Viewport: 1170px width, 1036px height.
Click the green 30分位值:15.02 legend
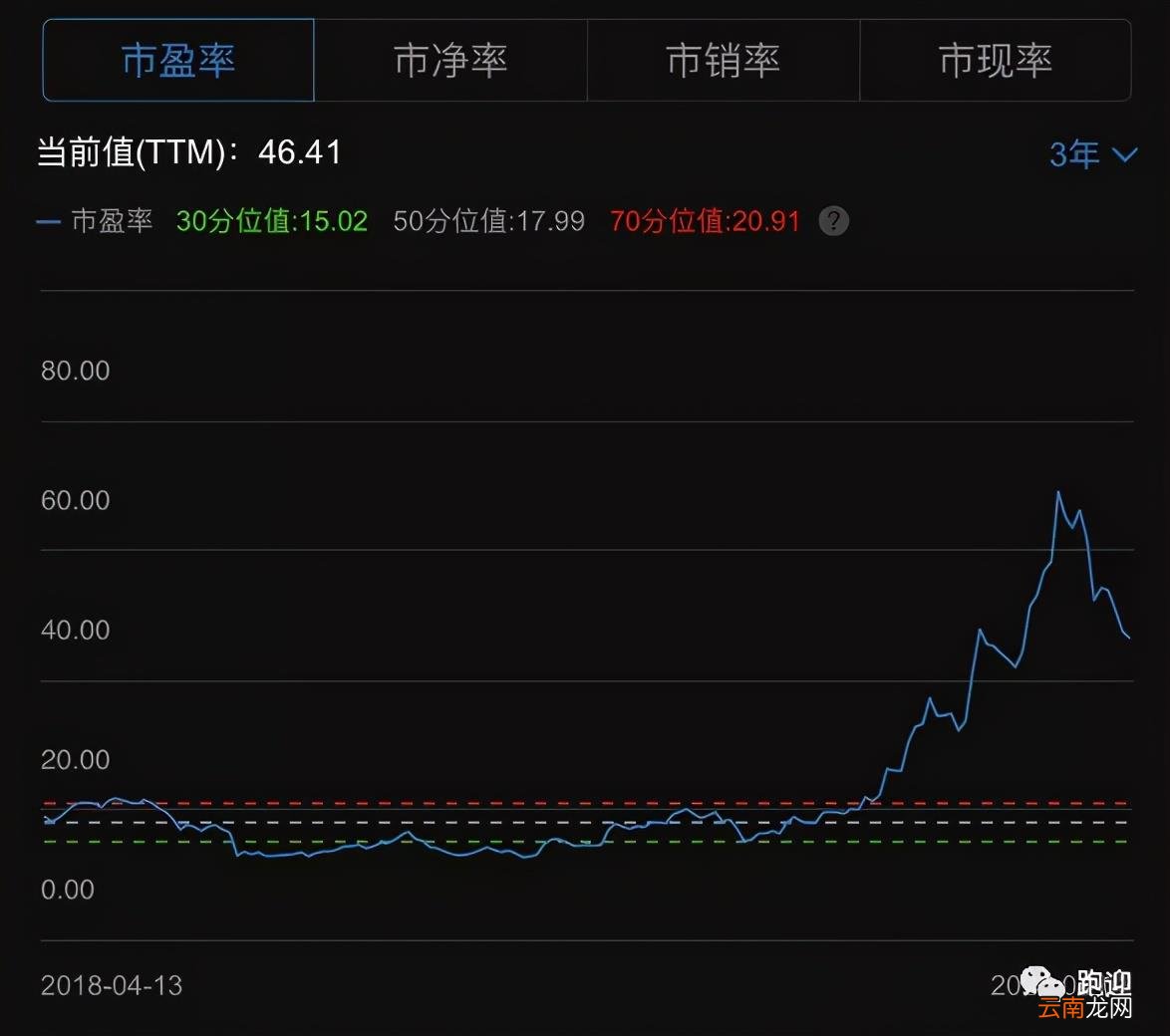point(272,221)
